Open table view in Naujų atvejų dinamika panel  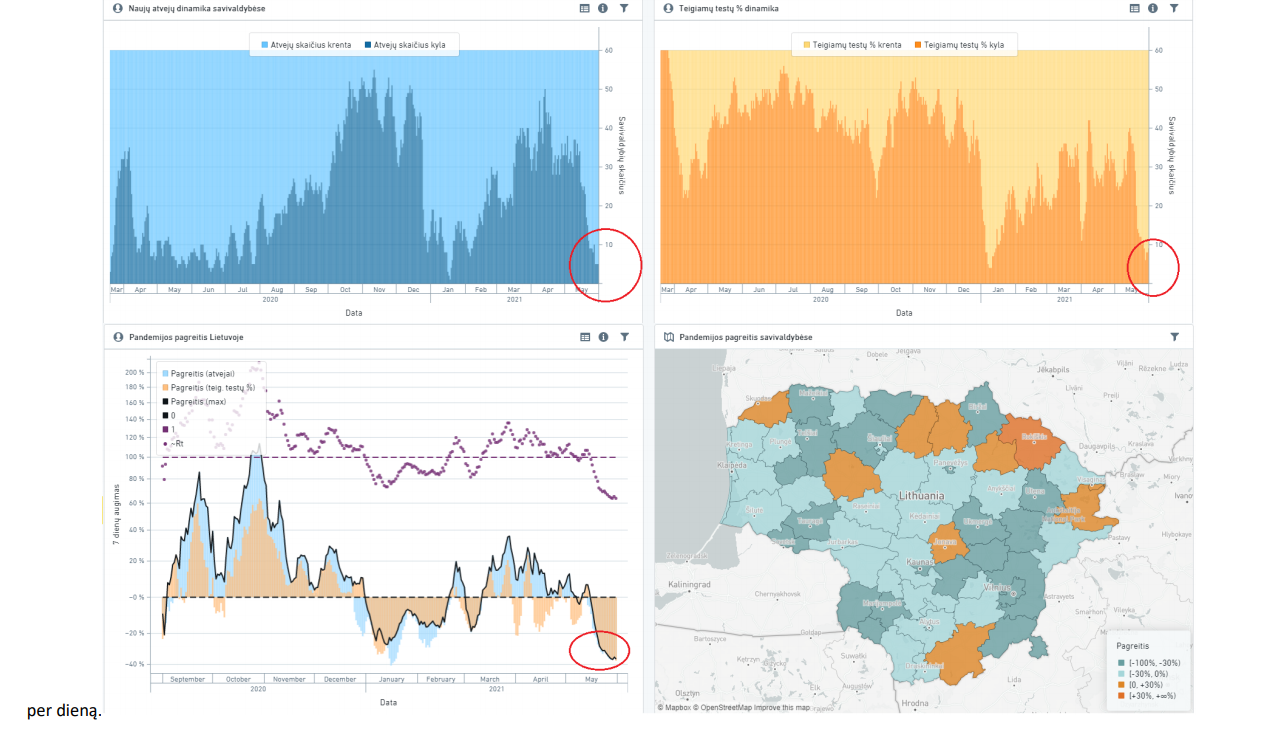pyautogui.click(x=585, y=8)
